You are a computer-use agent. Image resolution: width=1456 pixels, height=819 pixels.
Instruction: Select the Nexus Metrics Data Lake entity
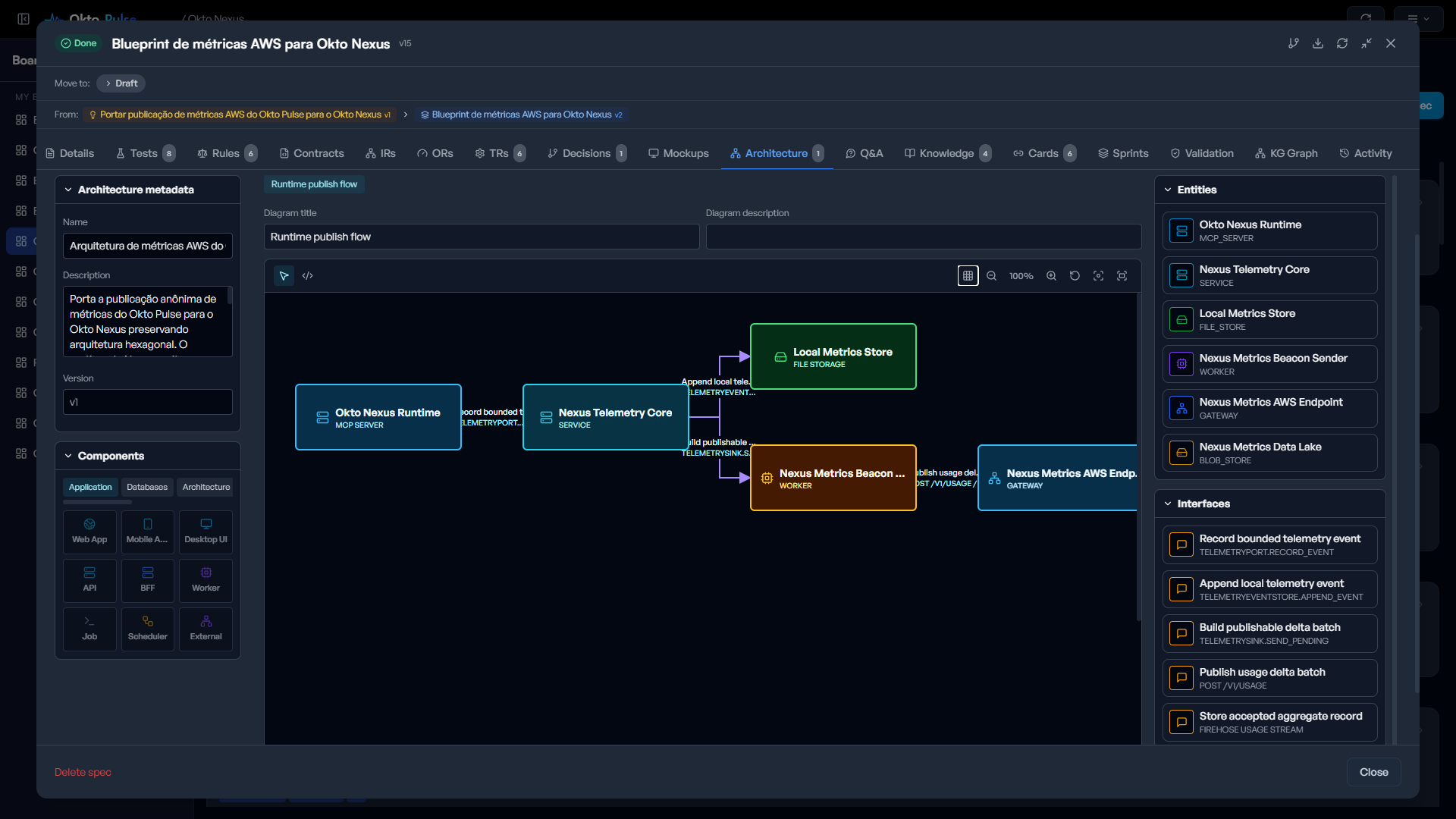pyautogui.click(x=1269, y=453)
